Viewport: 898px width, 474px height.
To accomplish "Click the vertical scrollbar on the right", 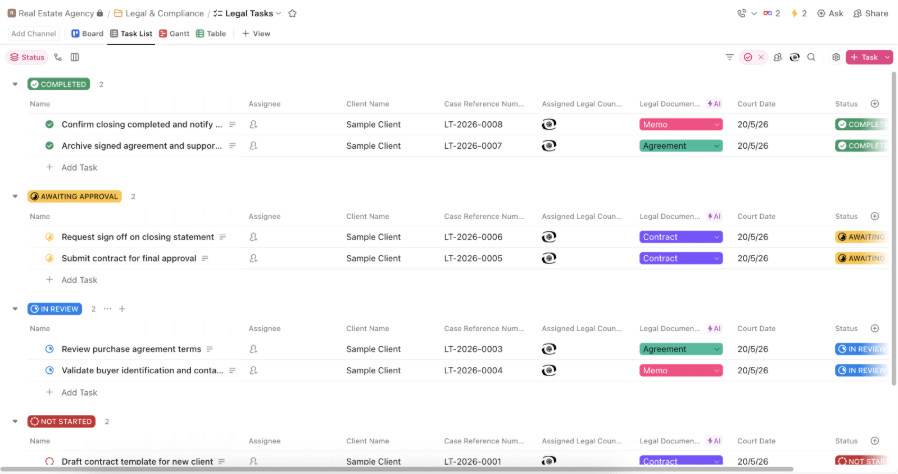I will click(894, 229).
